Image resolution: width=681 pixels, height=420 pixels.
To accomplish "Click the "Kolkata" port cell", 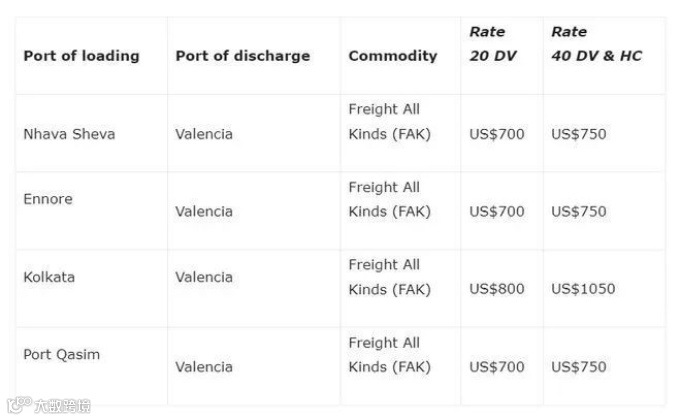I will pyautogui.click(x=49, y=277).
